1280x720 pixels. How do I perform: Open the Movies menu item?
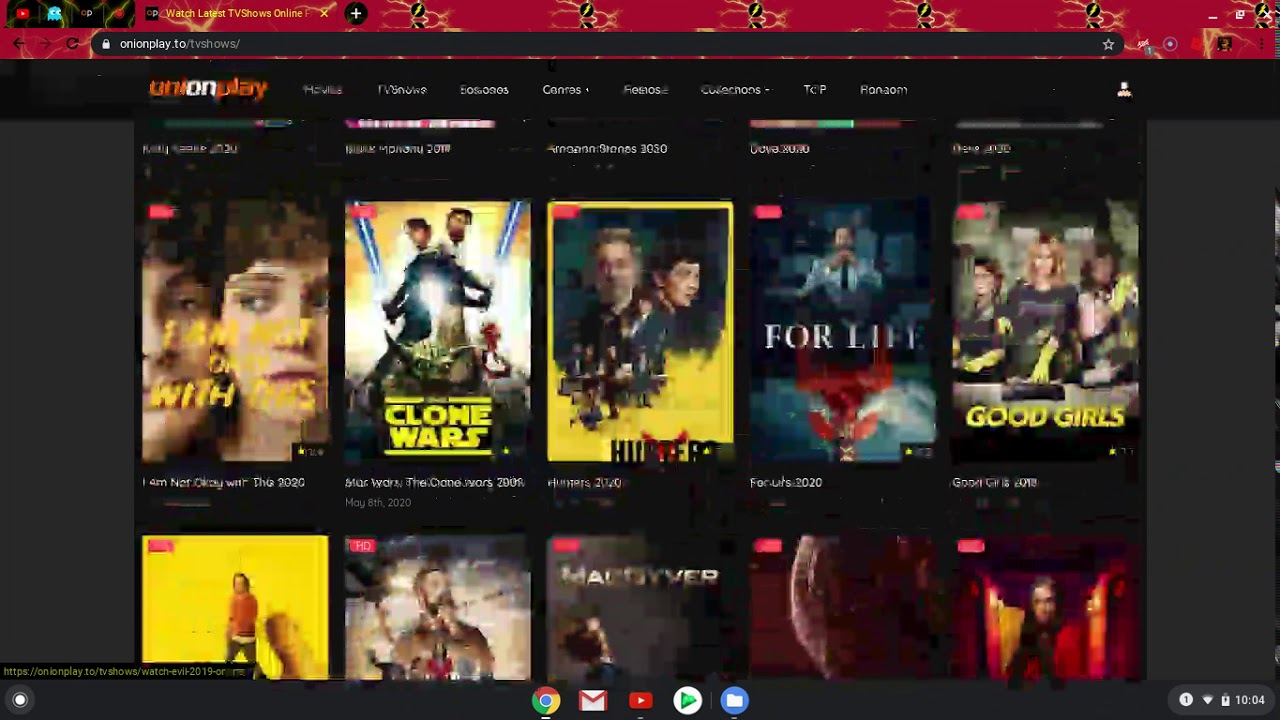(322, 90)
